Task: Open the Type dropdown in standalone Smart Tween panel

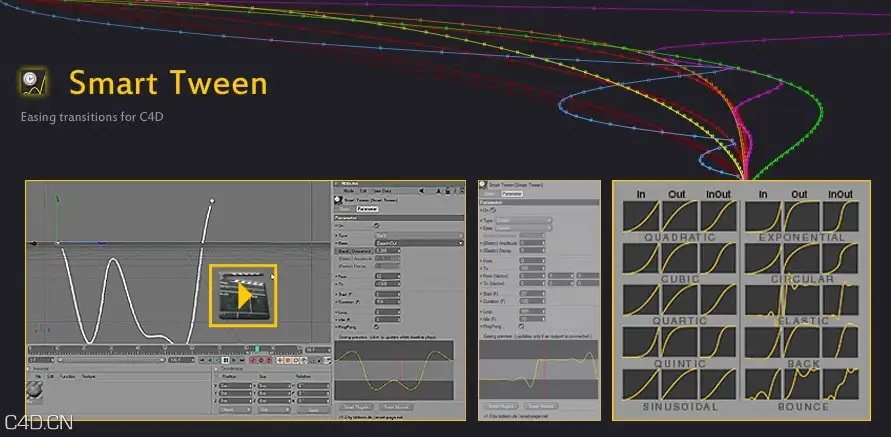Action: [x=523, y=220]
